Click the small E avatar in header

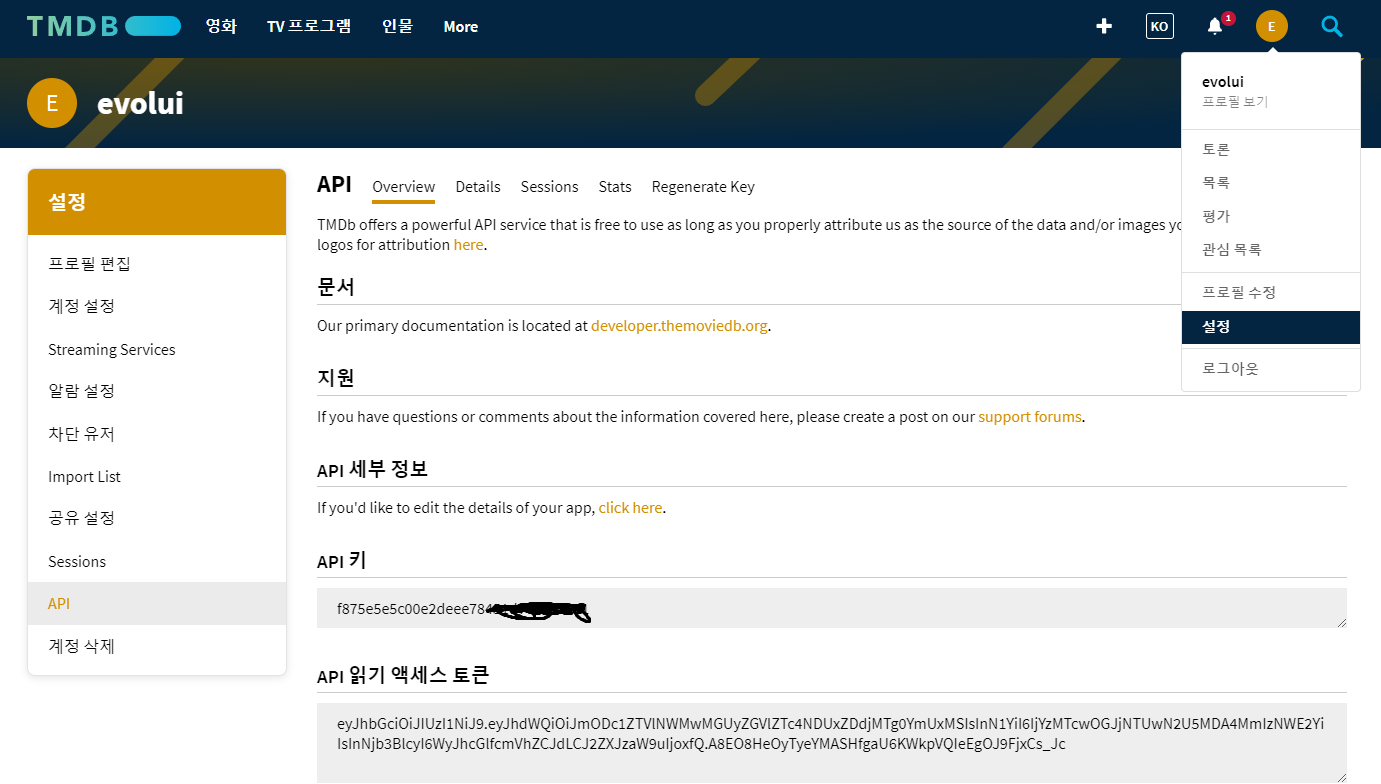(x=1272, y=26)
